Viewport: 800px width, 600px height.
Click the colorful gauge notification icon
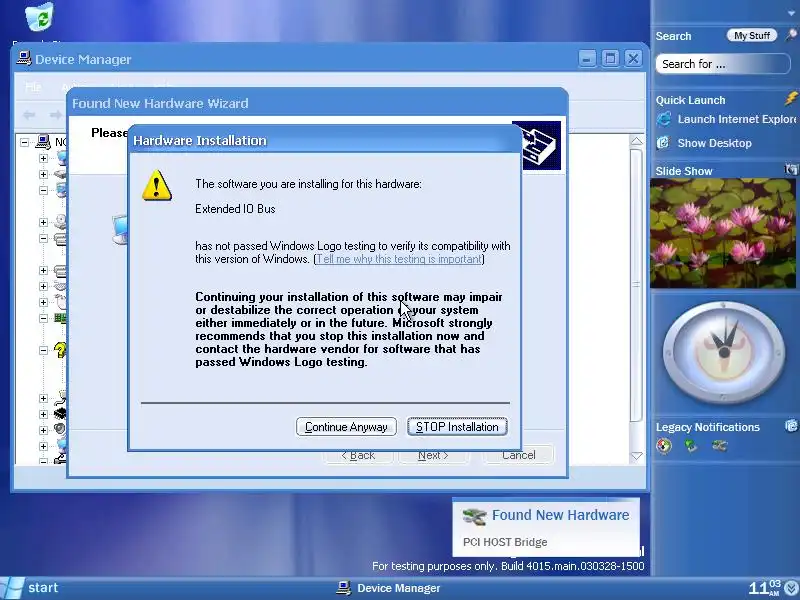click(x=664, y=446)
